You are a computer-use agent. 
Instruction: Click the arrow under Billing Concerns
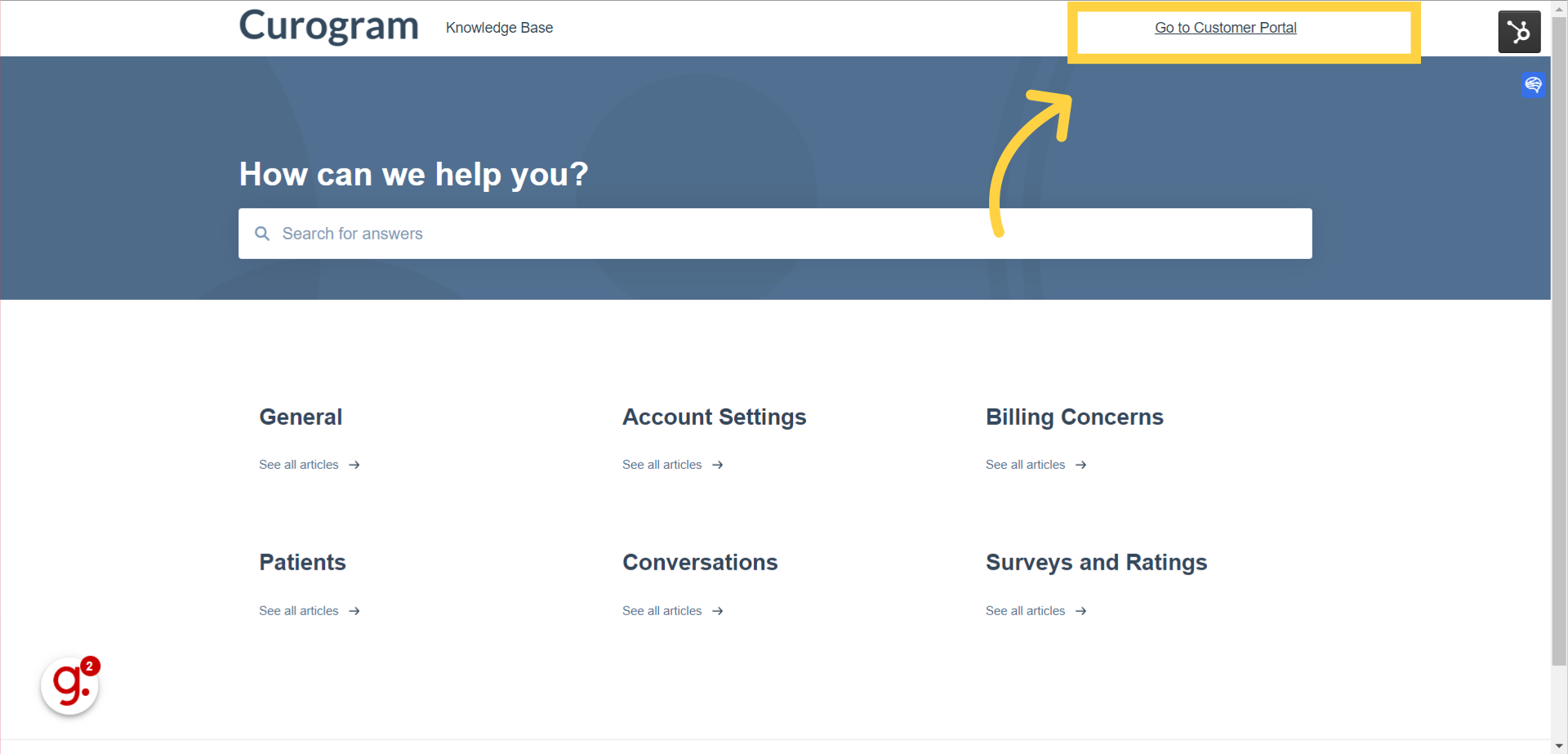click(x=1080, y=465)
